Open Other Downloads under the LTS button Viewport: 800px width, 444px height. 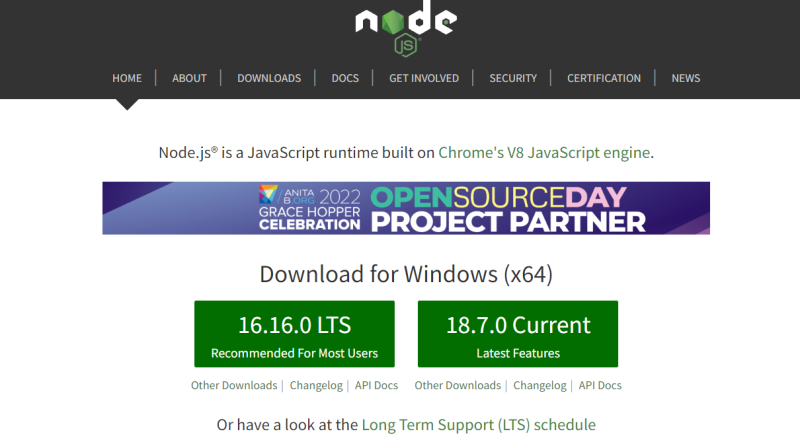click(234, 386)
